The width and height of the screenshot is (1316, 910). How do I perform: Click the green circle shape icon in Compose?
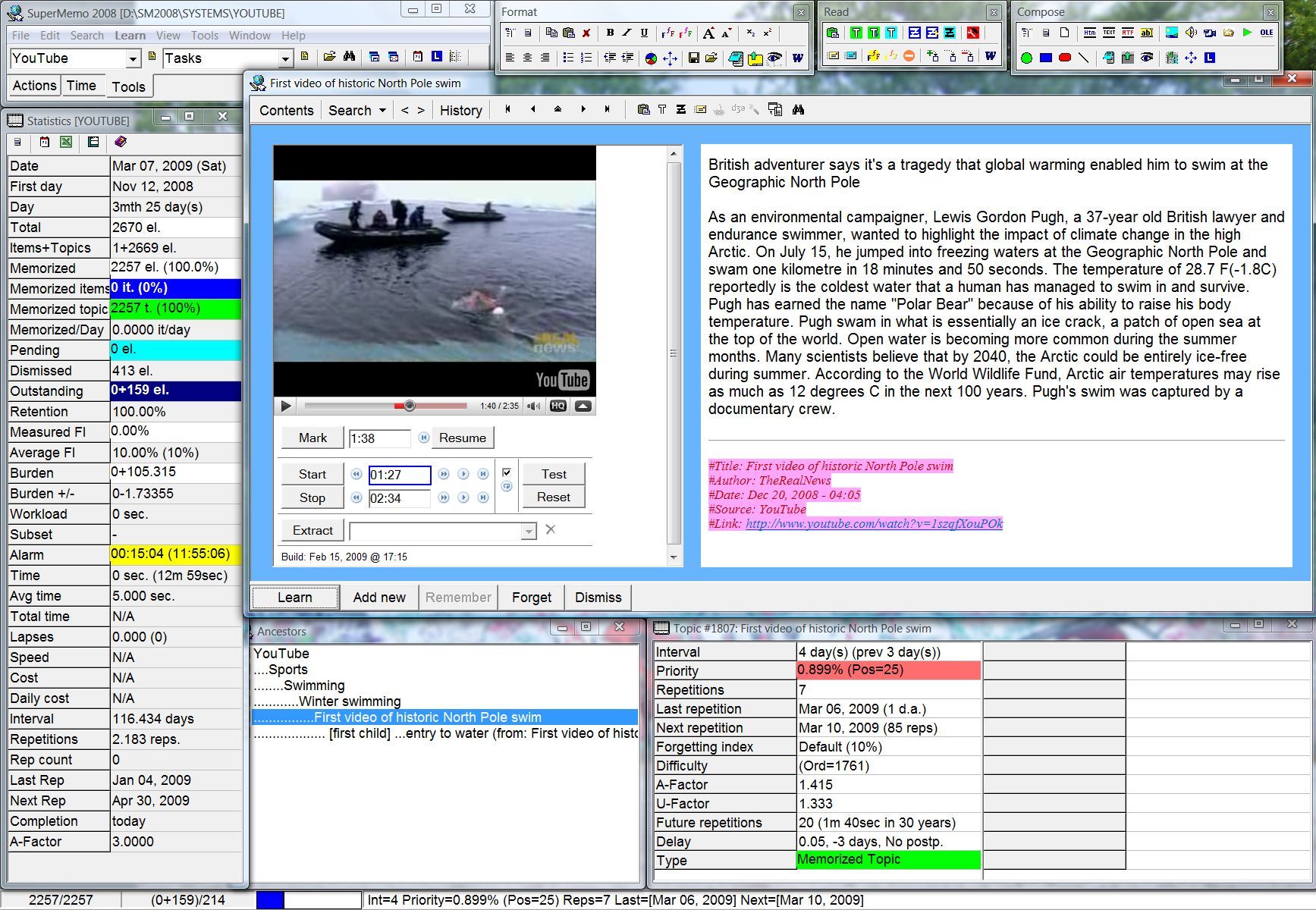click(x=1026, y=58)
